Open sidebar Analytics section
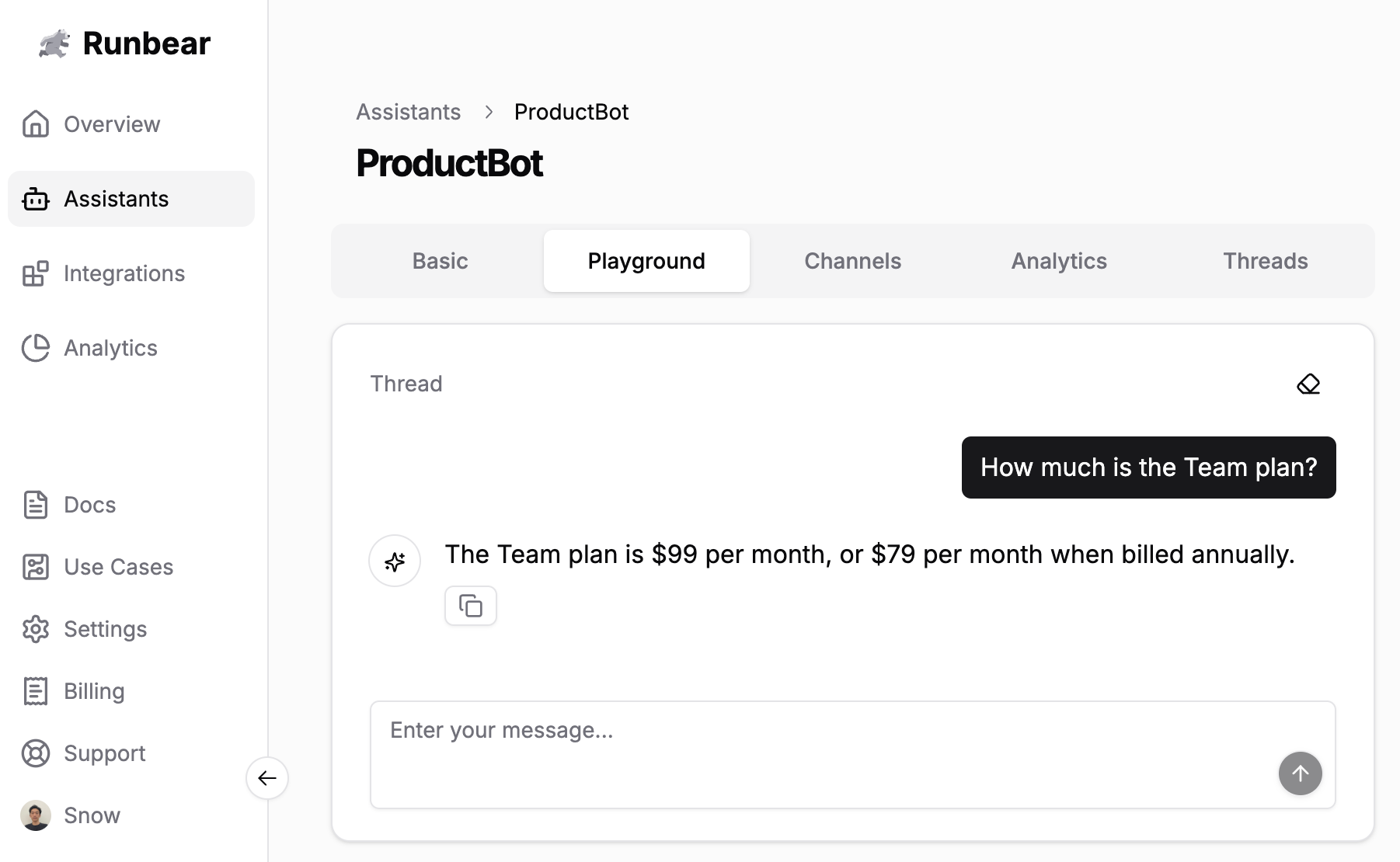The image size is (1400, 862). [110, 348]
